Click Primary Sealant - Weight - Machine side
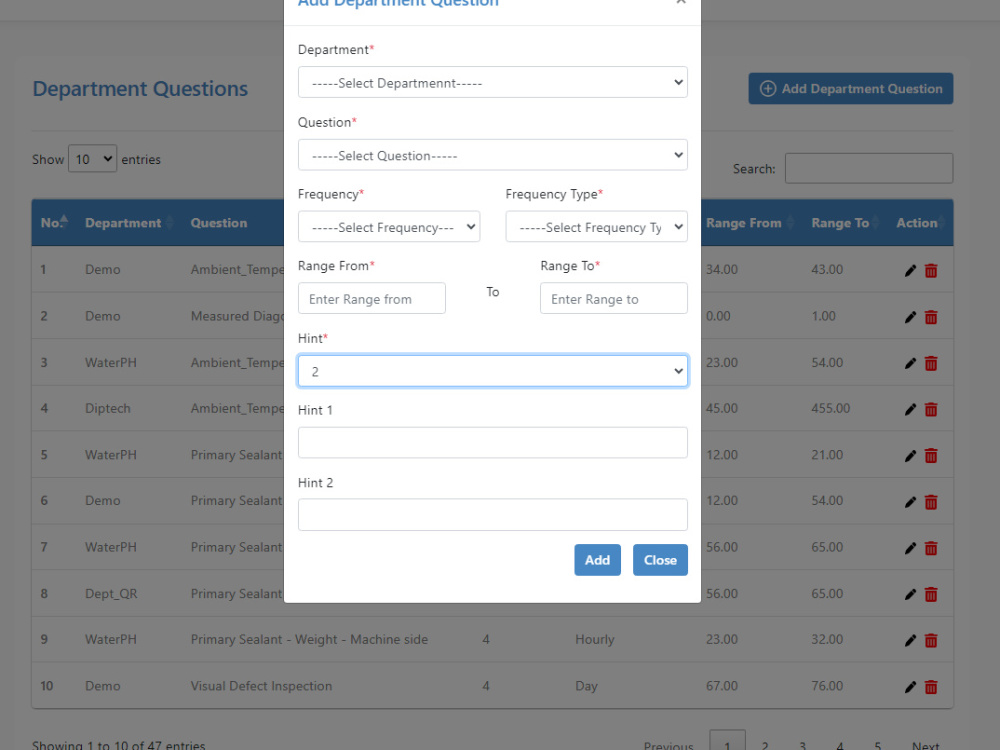This screenshot has width=1000, height=750. pyautogui.click(x=309, y=640)
